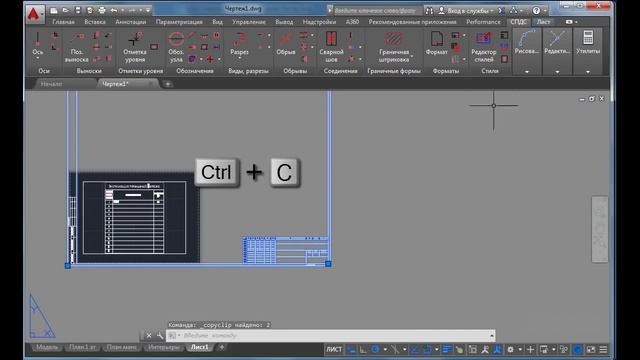Open the status bar customization hamburger icon
Image resolution: width=640 pixels, height=360 pixels.
[603, 349]
